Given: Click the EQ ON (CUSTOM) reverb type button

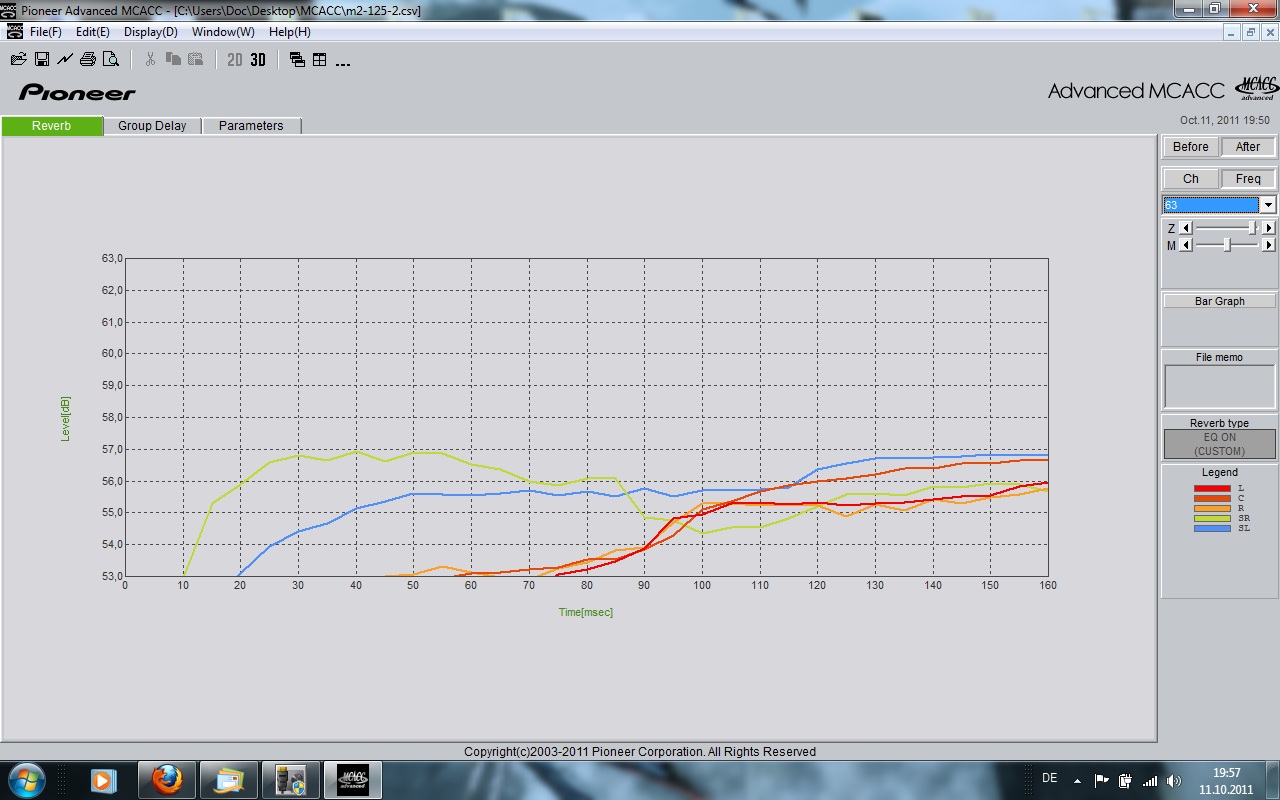Looking at the screenshot, I should [1219, 444].
